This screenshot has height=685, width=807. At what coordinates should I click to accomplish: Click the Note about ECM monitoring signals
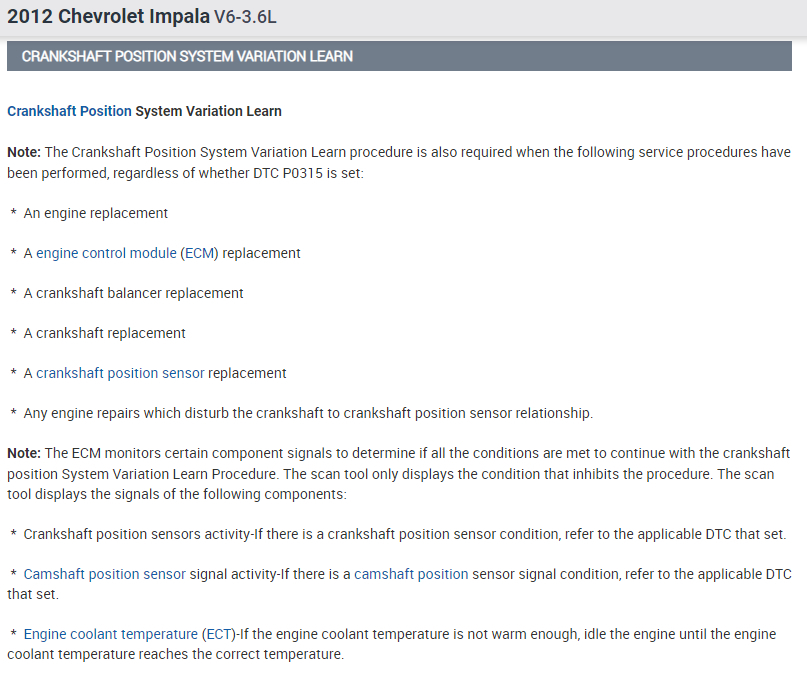coord(398,473)
